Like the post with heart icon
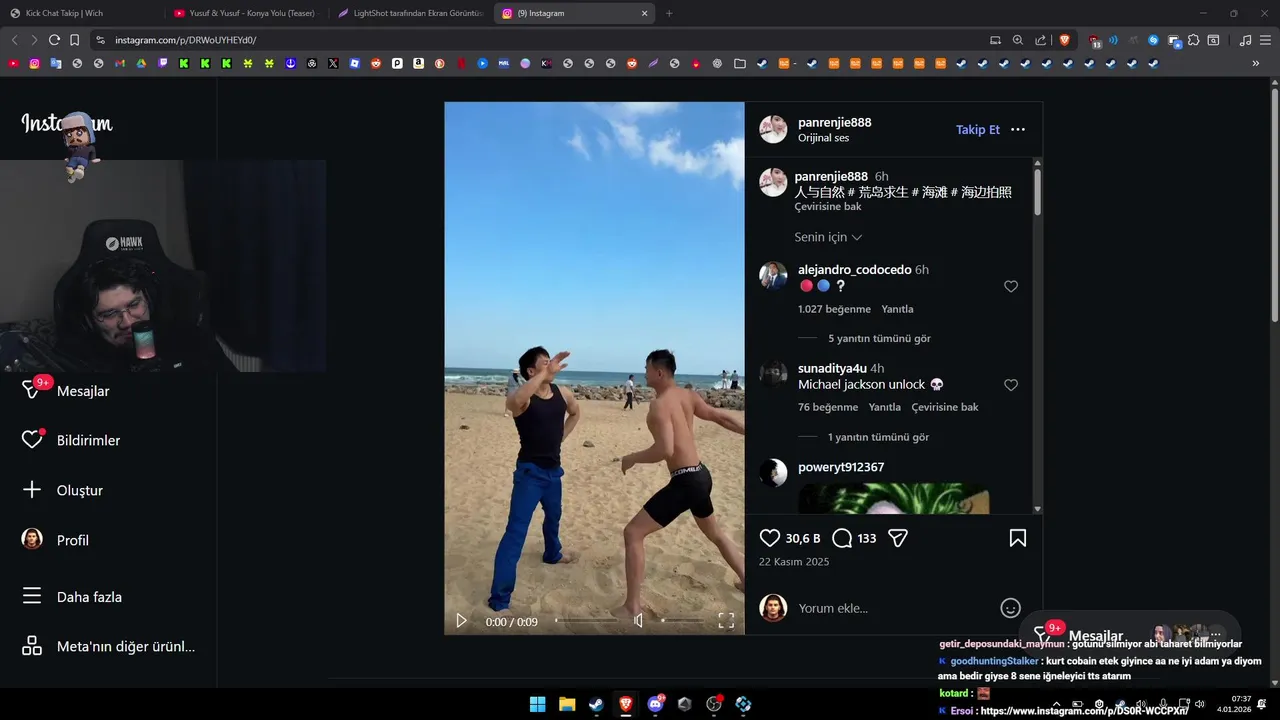Viewport: 1280px width, 720px height. pyautogui.click(x=769, y=538)
